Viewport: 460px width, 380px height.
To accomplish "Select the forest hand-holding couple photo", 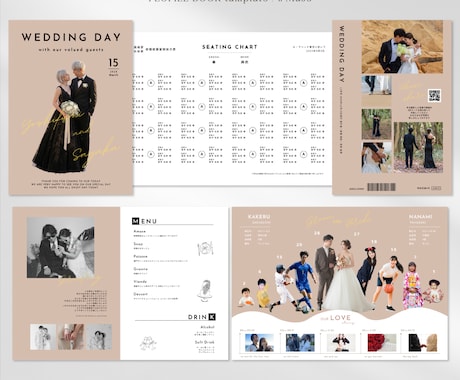I will pyautogui.click(x=418, y=147).
